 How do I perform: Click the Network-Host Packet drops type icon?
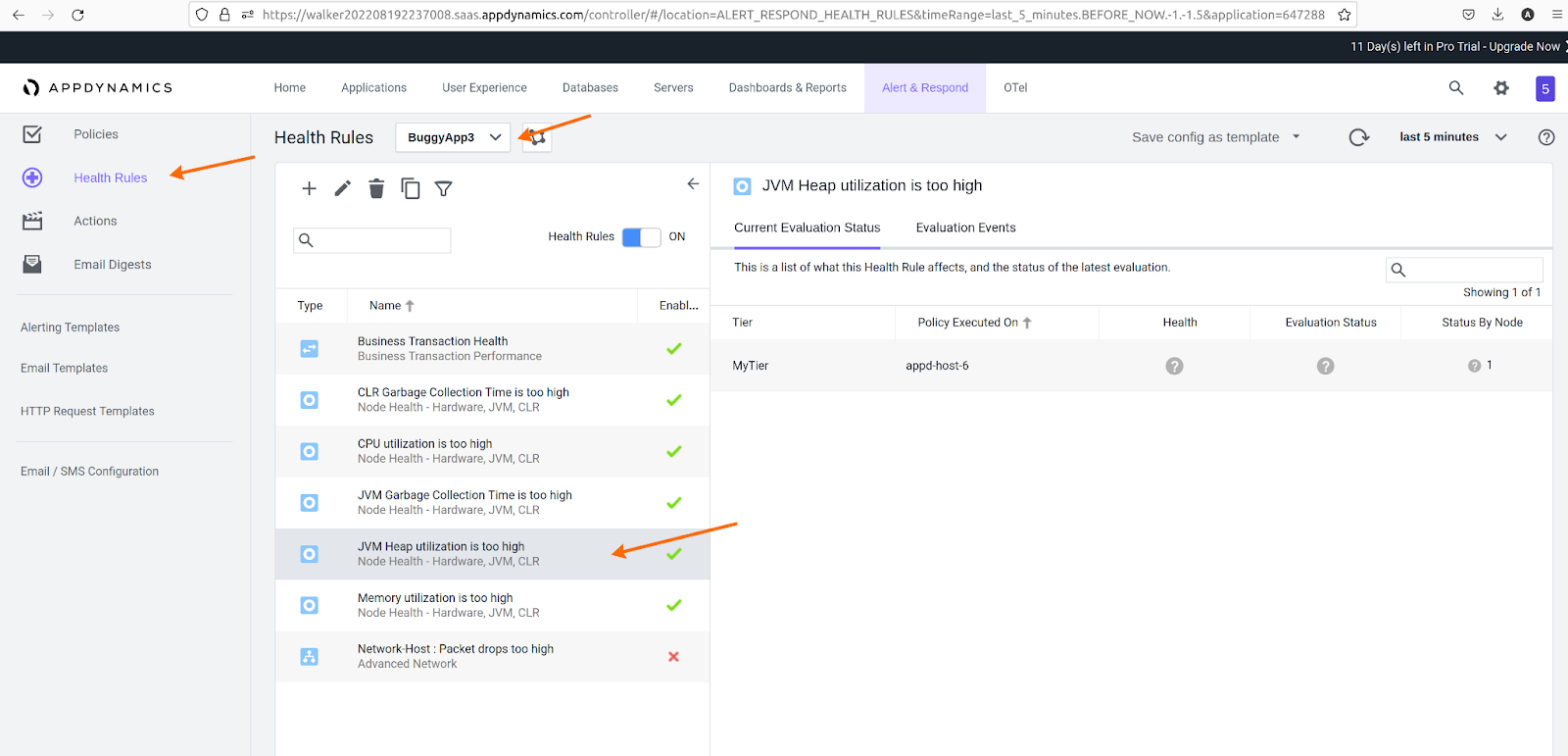[x=309, y=657]
